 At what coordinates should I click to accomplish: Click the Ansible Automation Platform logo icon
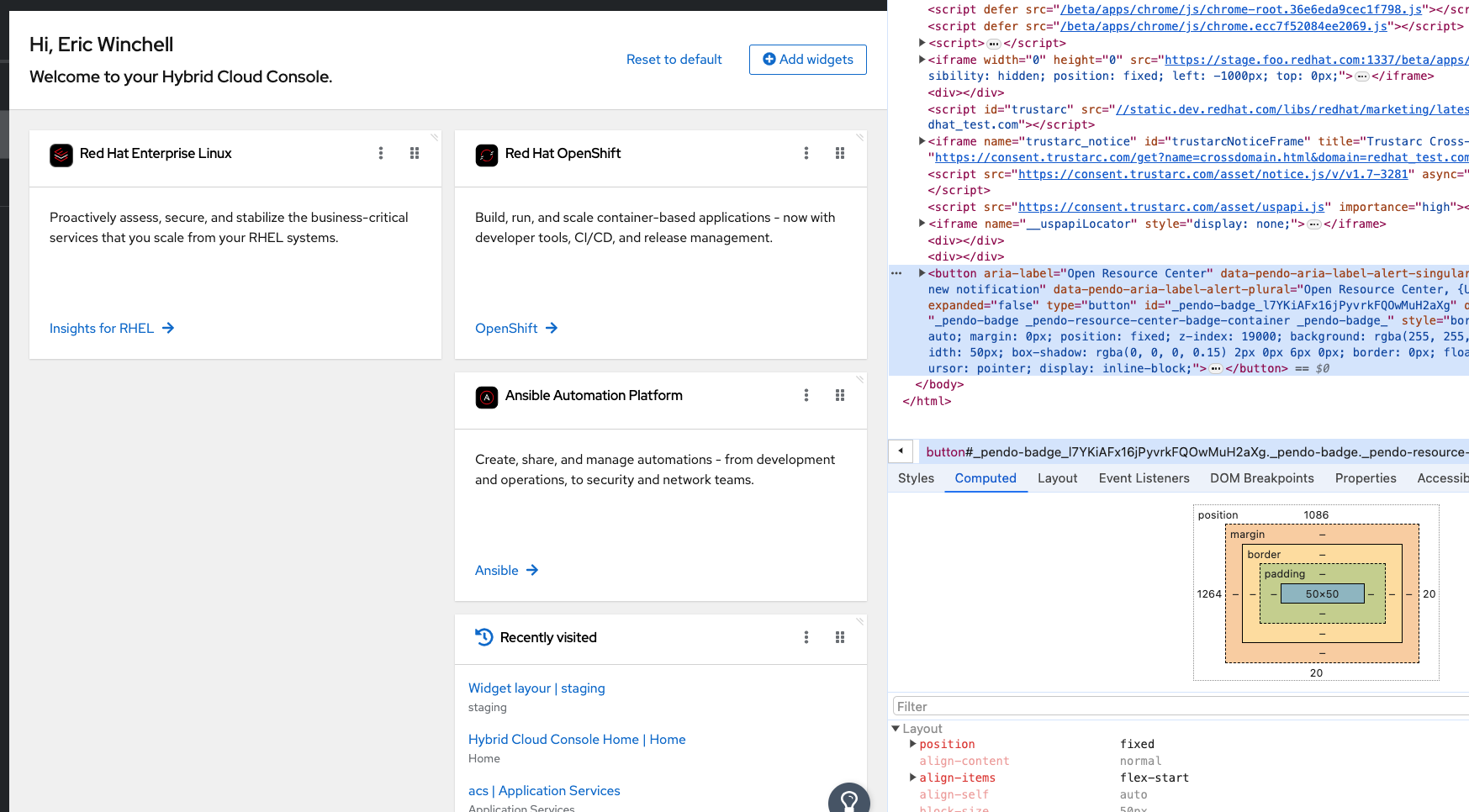tap(487, 398)
